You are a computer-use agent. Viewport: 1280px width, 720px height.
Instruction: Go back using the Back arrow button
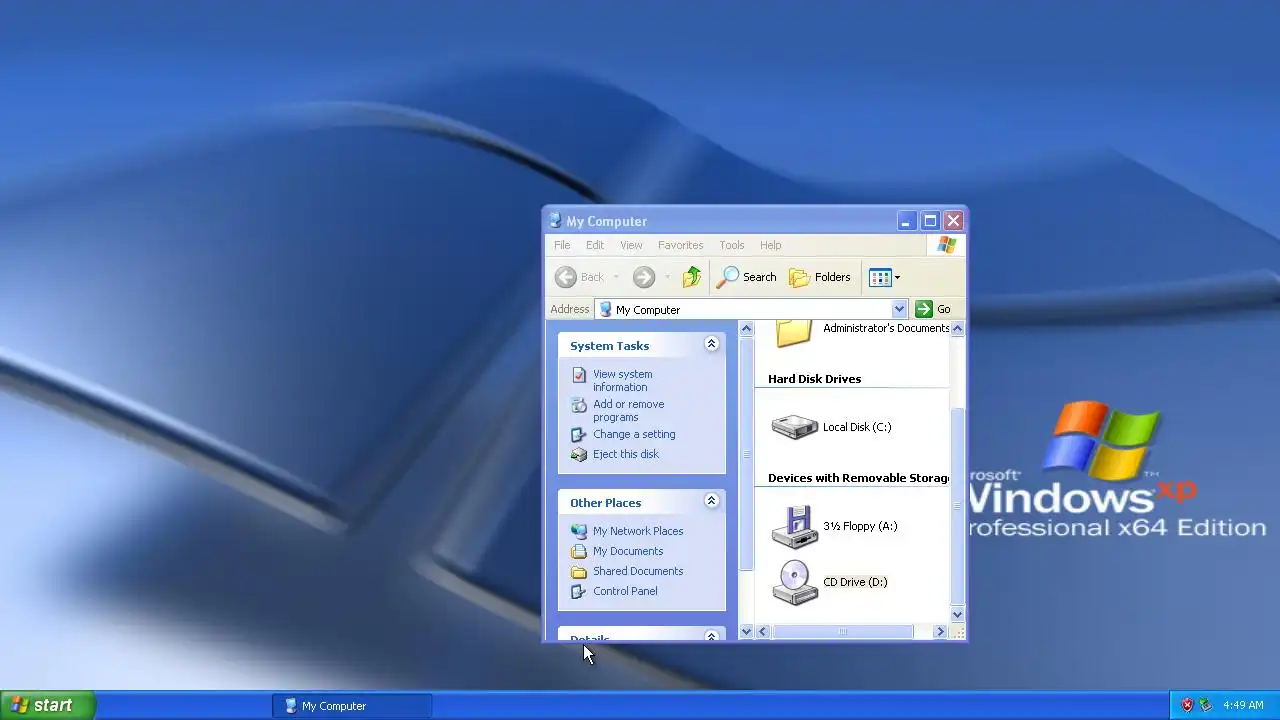coord(580,277)
